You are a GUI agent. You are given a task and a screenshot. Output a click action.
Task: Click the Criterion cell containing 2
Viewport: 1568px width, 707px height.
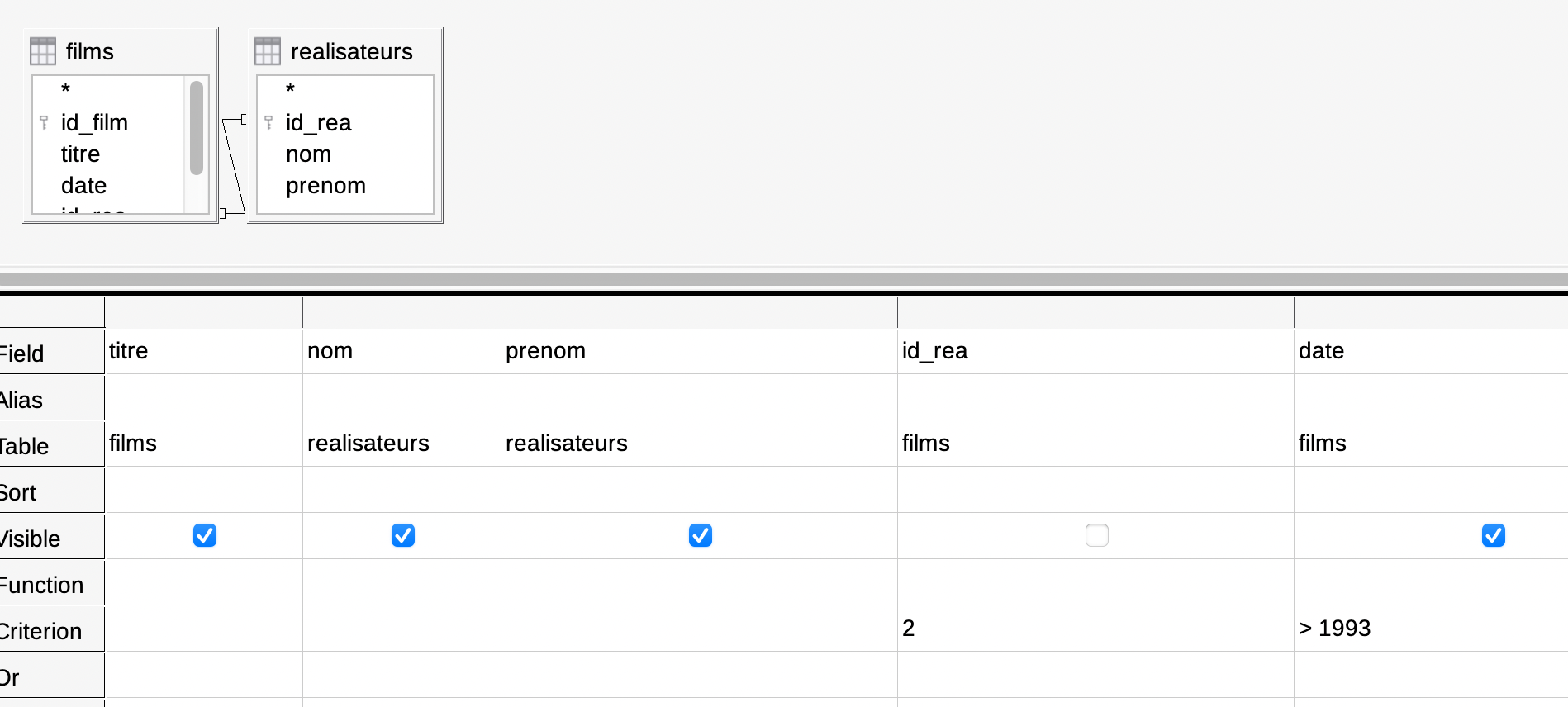(1096, 629)
